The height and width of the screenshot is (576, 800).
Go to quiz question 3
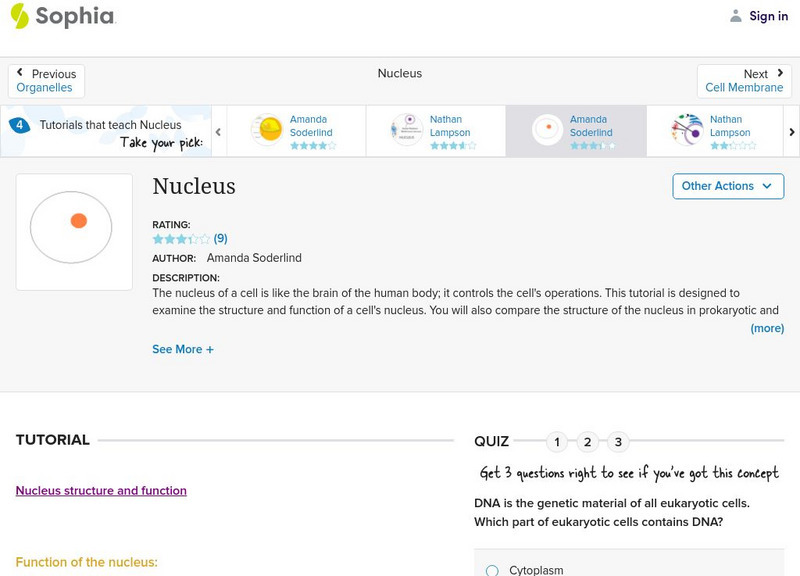618,442
